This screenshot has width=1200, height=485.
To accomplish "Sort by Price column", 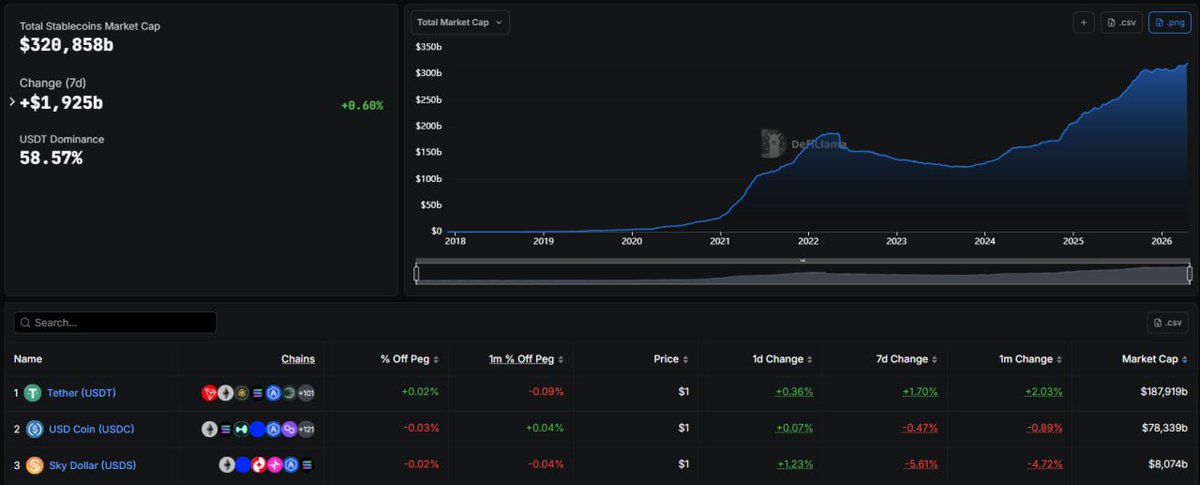I will click(671, 359).
